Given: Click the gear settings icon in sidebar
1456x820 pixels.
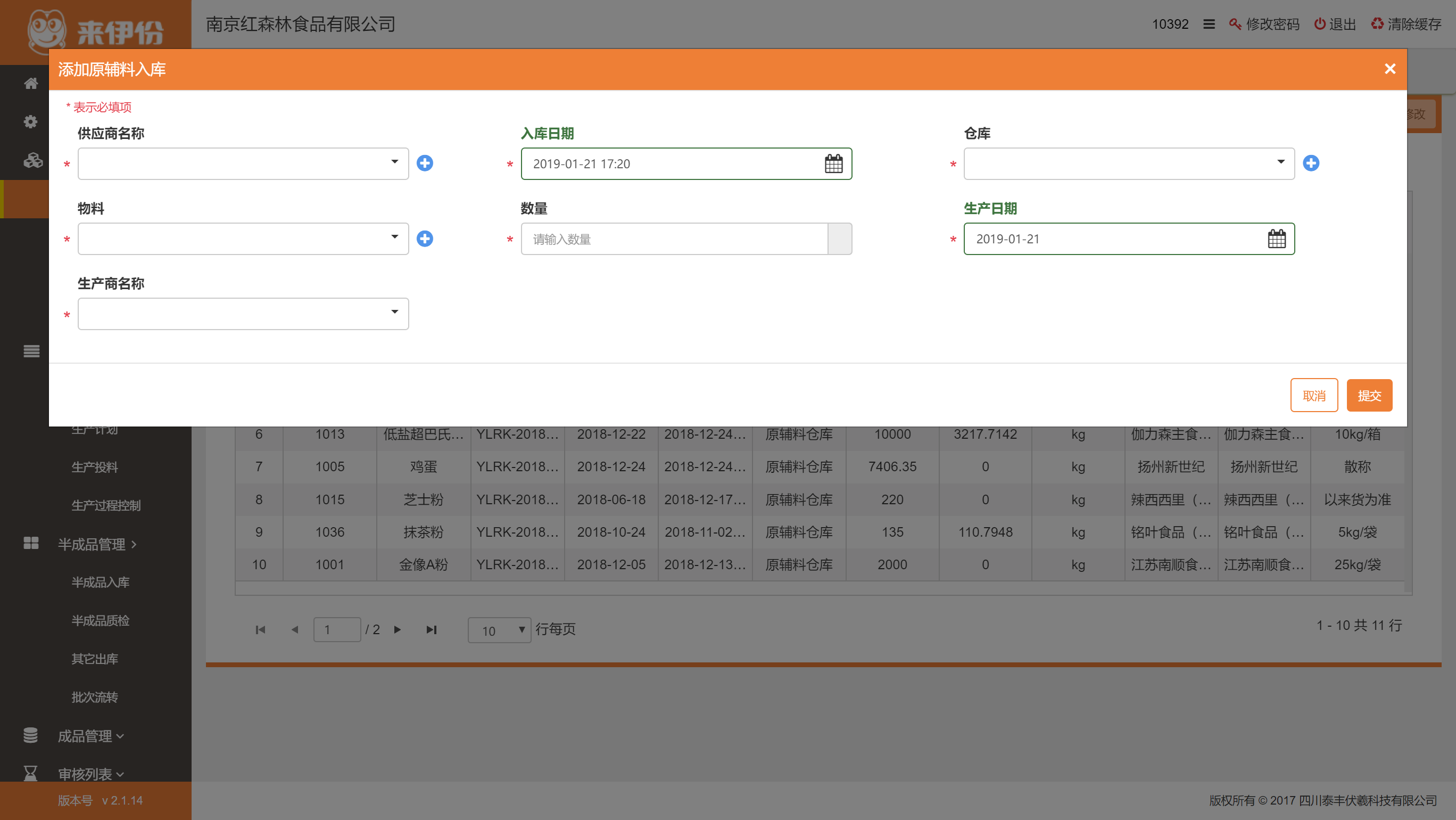Looking at the screenshot, I should [x=30, y=121].
